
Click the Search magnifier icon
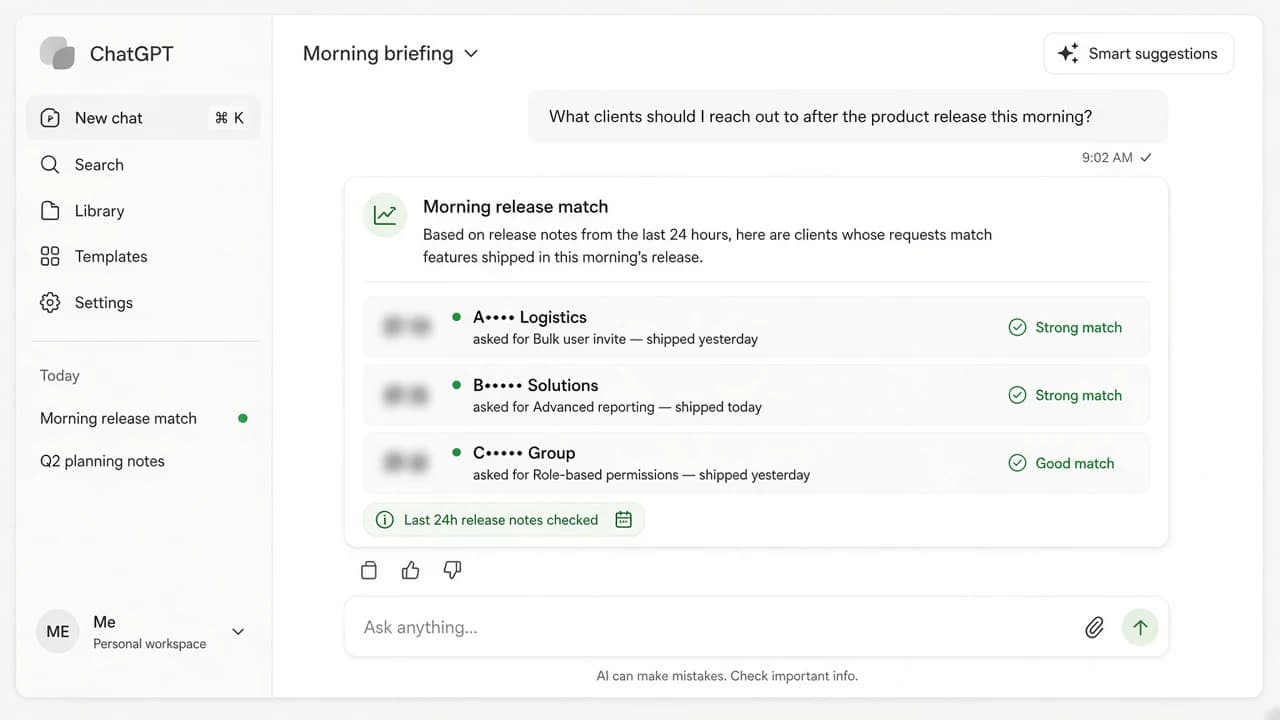point(50,165)
